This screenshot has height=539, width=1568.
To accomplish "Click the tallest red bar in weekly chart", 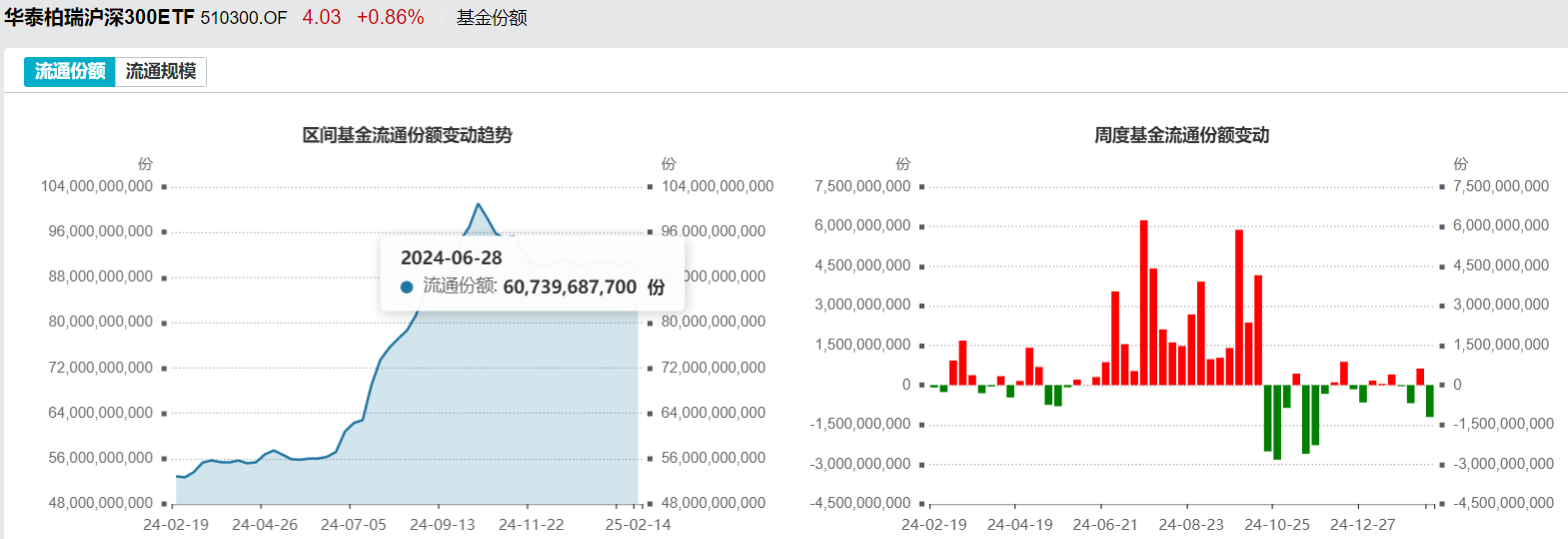I will point(1143,302).
